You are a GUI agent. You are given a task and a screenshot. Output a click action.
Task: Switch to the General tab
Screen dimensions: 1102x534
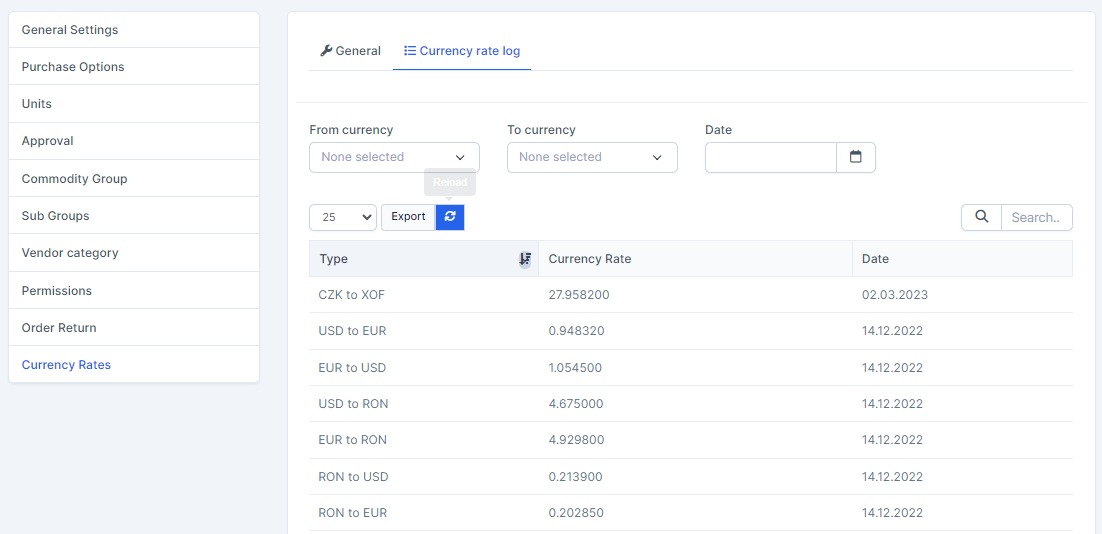click(350, 51)
